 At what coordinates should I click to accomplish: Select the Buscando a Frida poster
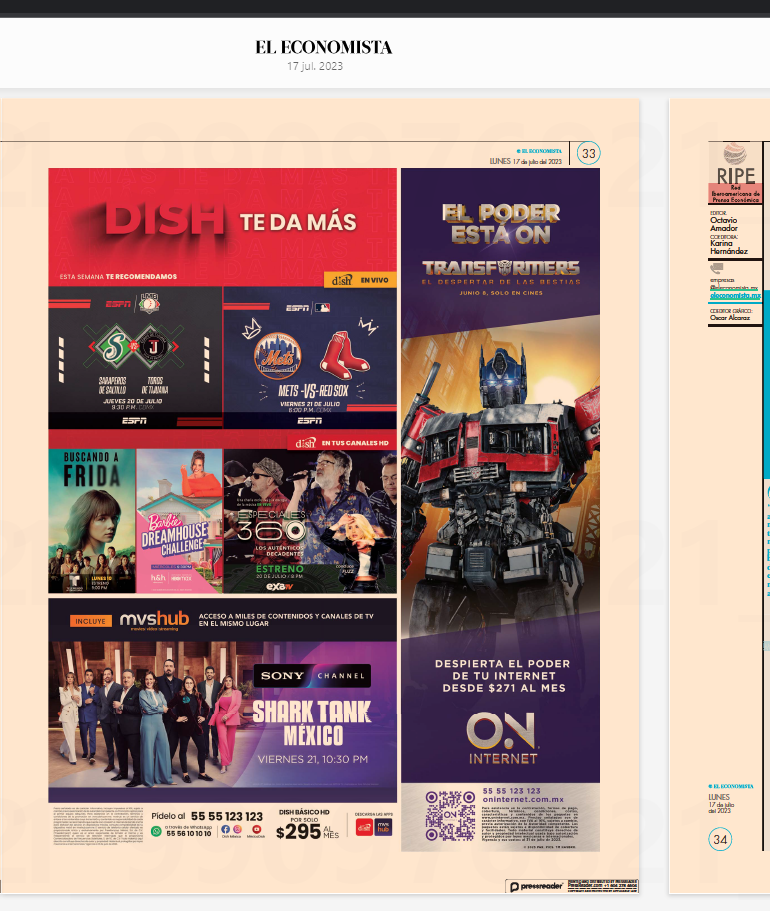91,521
